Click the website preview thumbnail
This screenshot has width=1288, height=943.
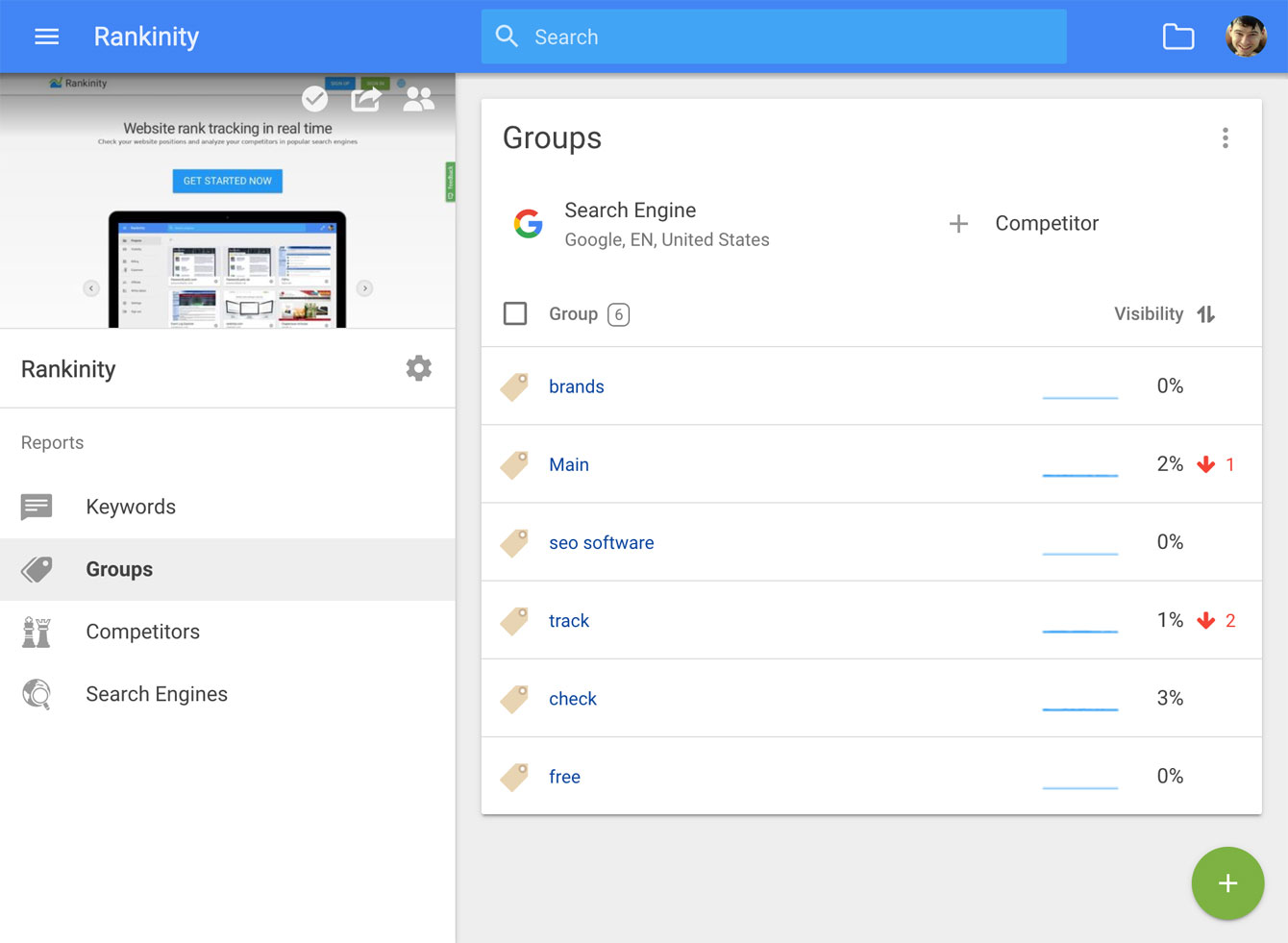tap(228, 201)
